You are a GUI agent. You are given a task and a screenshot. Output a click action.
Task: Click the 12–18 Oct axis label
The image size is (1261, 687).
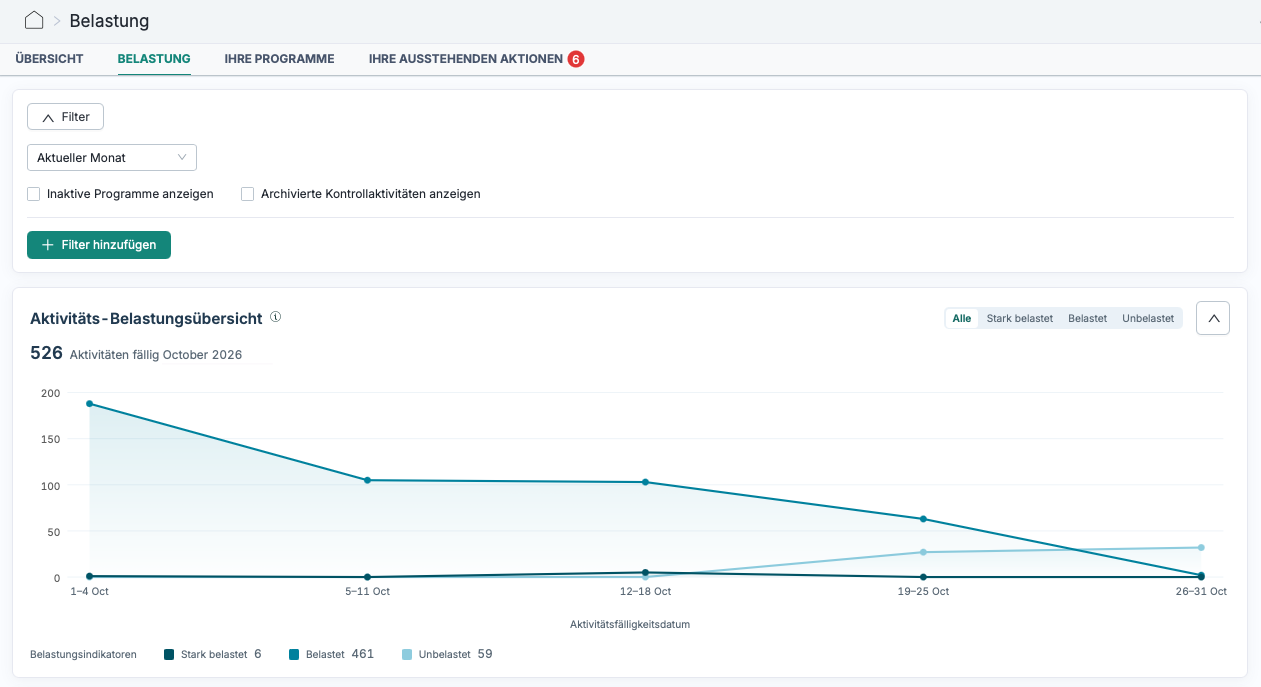(x=646, y=592)
